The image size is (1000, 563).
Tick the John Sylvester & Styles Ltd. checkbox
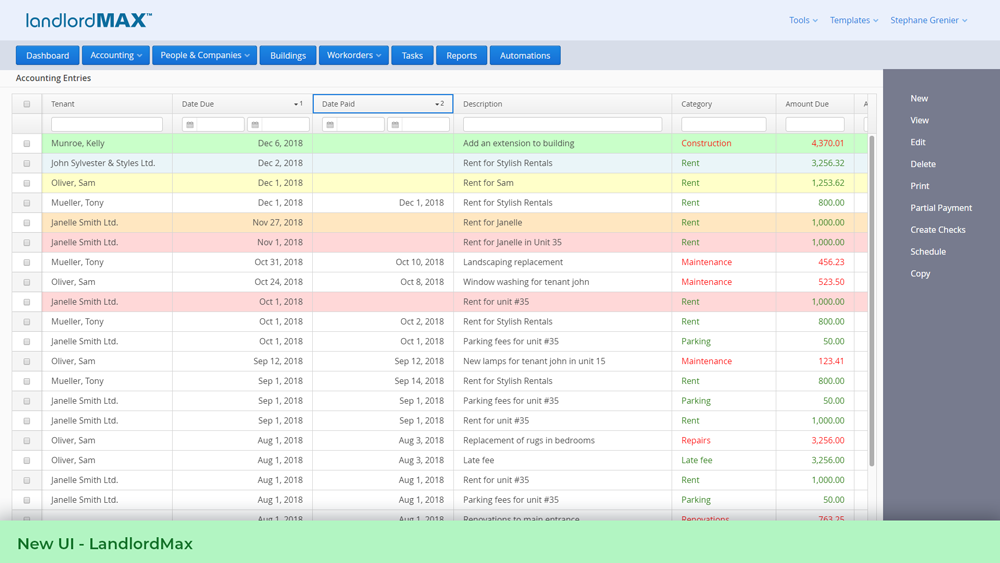pos(27,163)
